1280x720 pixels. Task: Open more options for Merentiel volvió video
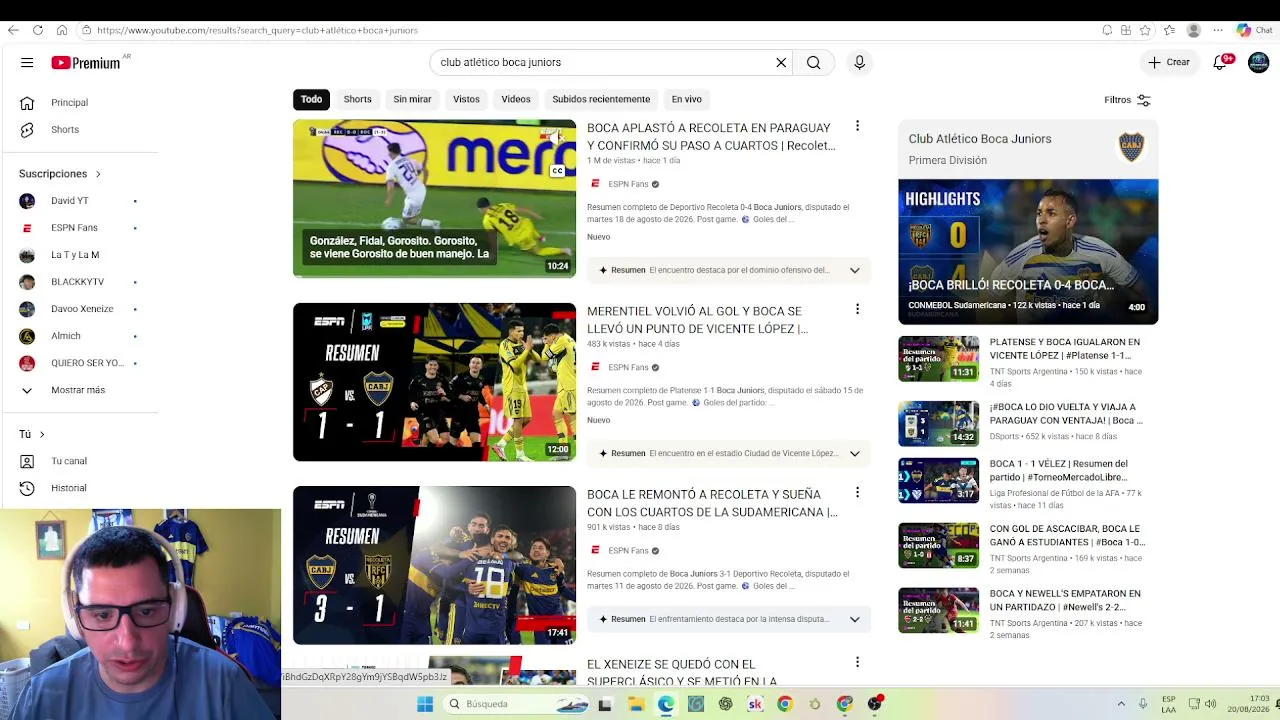click(x=857, y=309)
